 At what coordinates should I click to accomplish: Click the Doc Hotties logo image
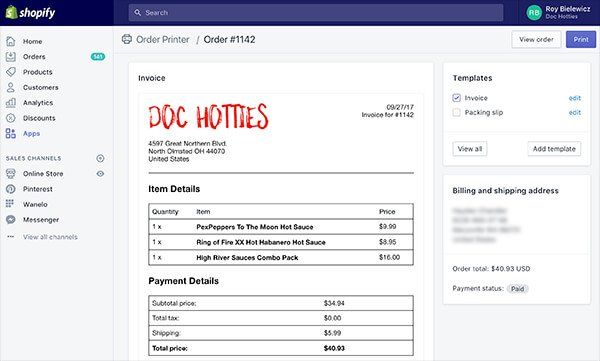click(209, 116)
